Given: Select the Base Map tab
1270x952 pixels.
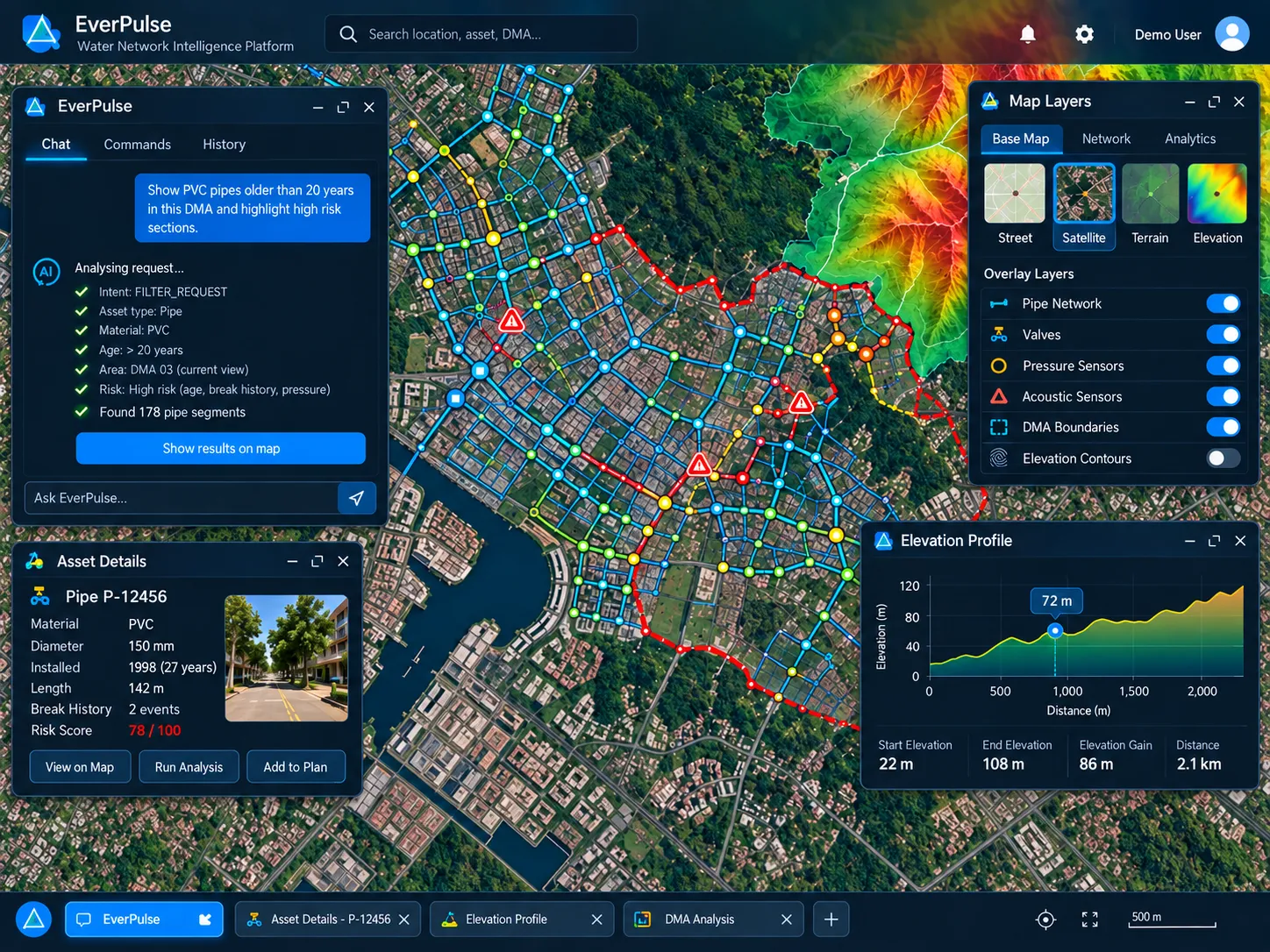Looking at the screenshot, I should tap(1021, 139).
